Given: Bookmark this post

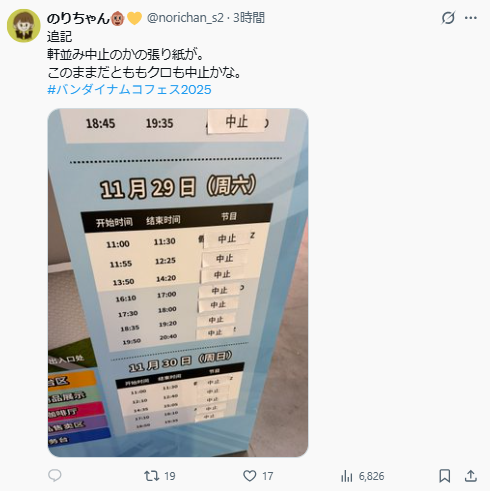Looking at the screenshot, I should click(x=445, y=476).
